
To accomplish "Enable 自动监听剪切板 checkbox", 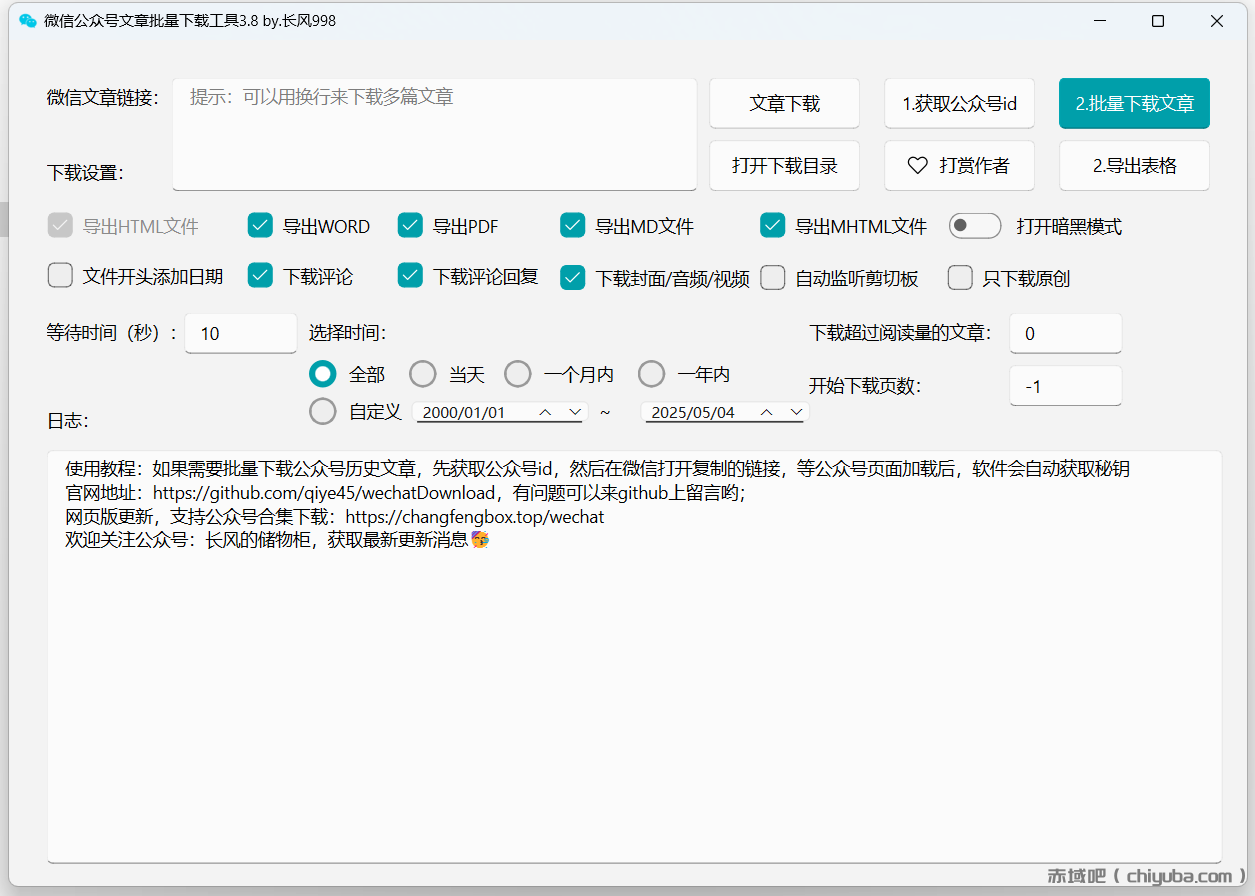I will pyautogui.click(x=773, y=277).
